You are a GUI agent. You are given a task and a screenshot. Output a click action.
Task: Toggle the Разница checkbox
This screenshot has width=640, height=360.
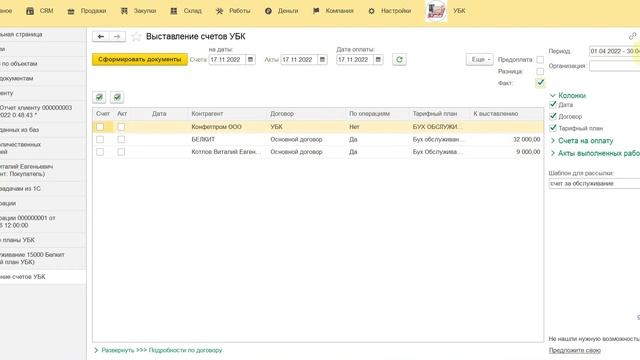pyautogui.click(x=540, y=71)
